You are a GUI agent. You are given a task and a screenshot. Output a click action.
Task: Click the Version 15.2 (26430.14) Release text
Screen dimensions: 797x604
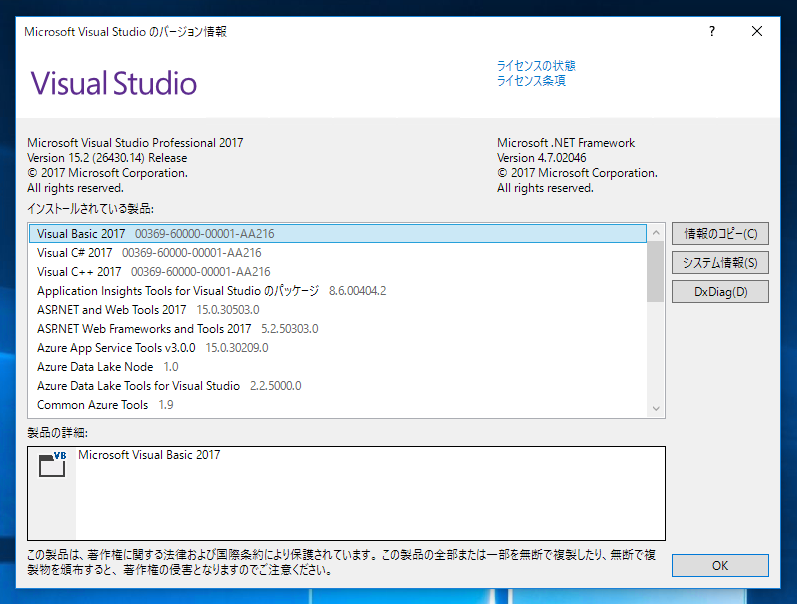[107, 158]
